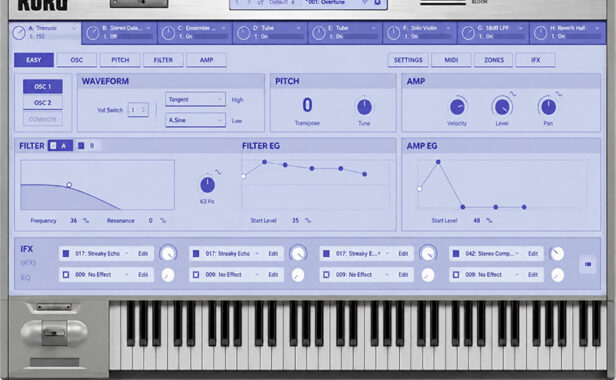Select OSC 1 oscillator button
Screen dimensions: 616x380
[42, 86]
